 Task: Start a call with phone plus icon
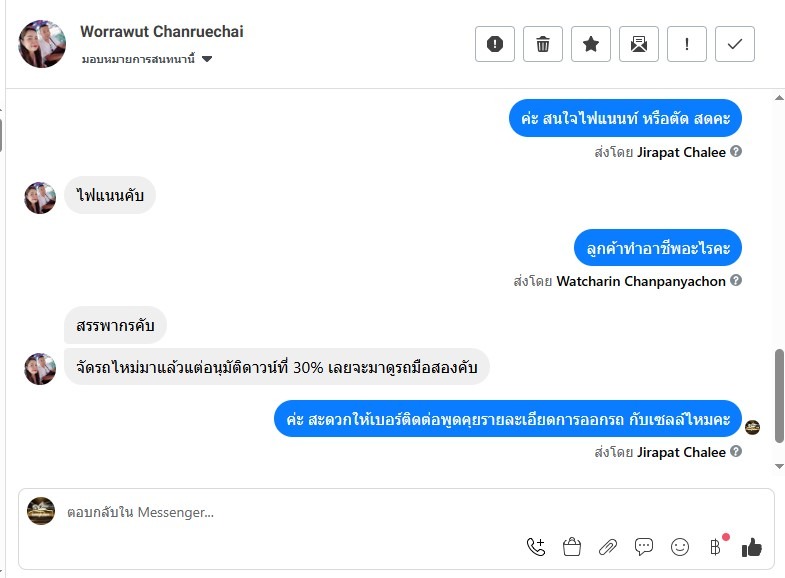536,546
